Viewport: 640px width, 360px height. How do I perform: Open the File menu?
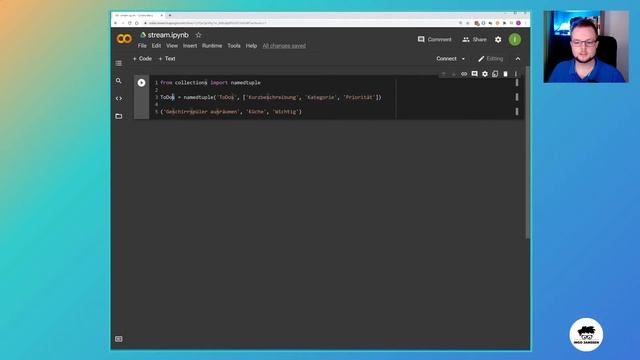coord(142,46)
